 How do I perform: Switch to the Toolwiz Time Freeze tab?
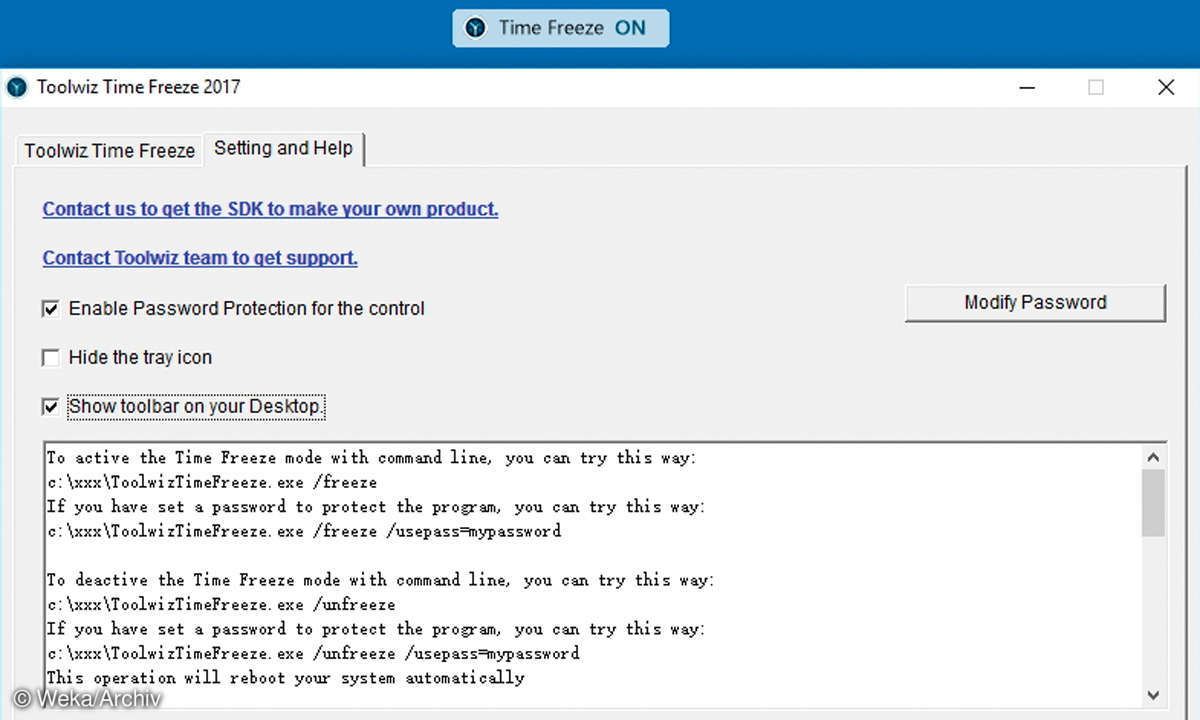(x=109, y=151)
